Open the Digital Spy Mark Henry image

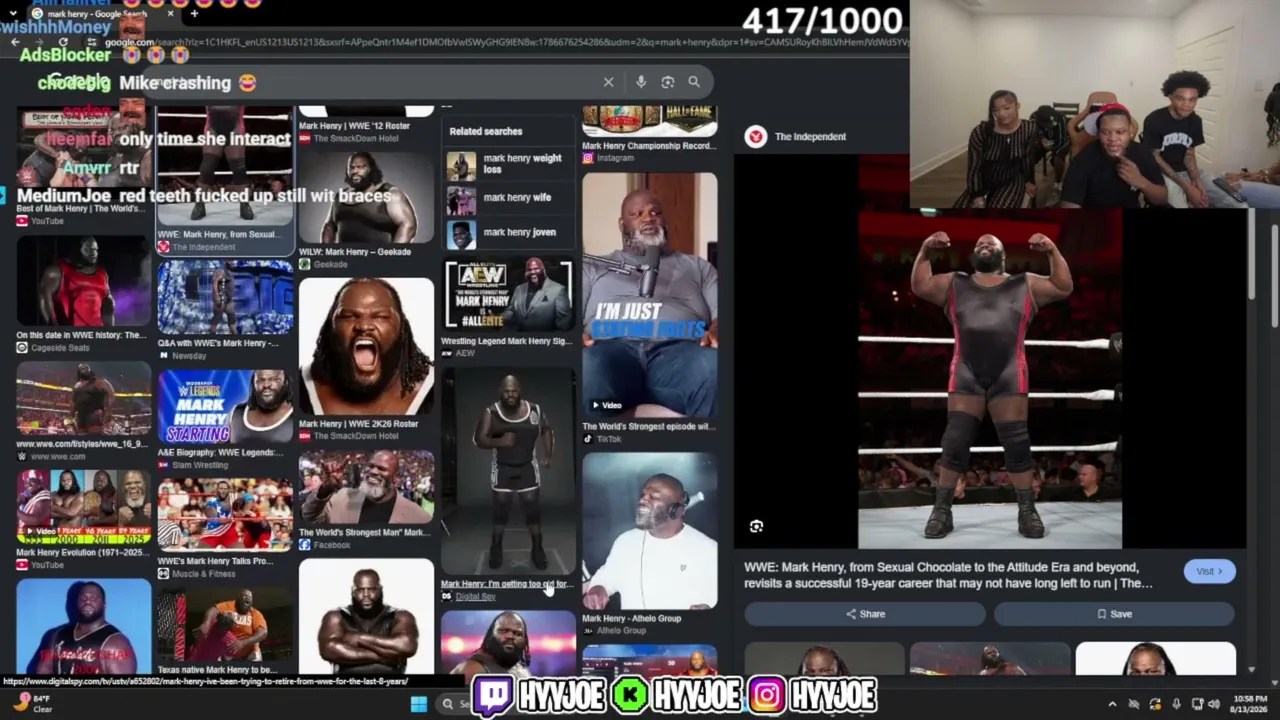508,470
